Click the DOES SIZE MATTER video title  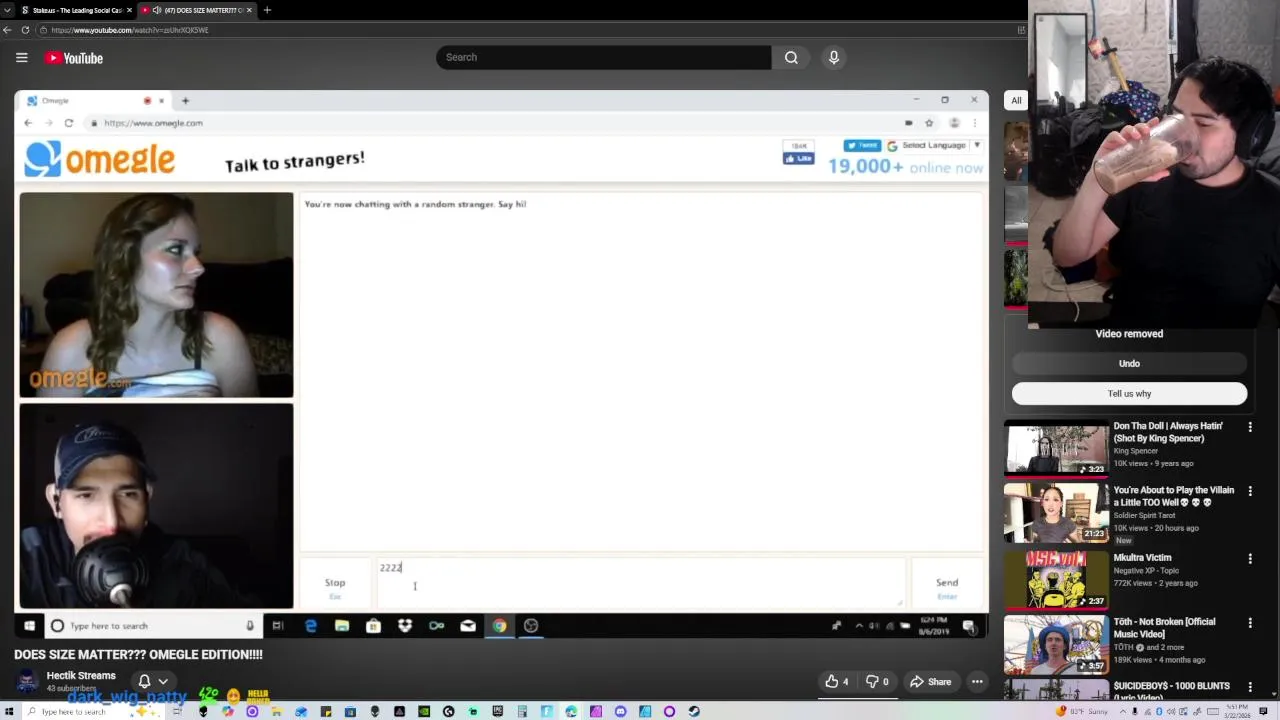coord(138,654)
